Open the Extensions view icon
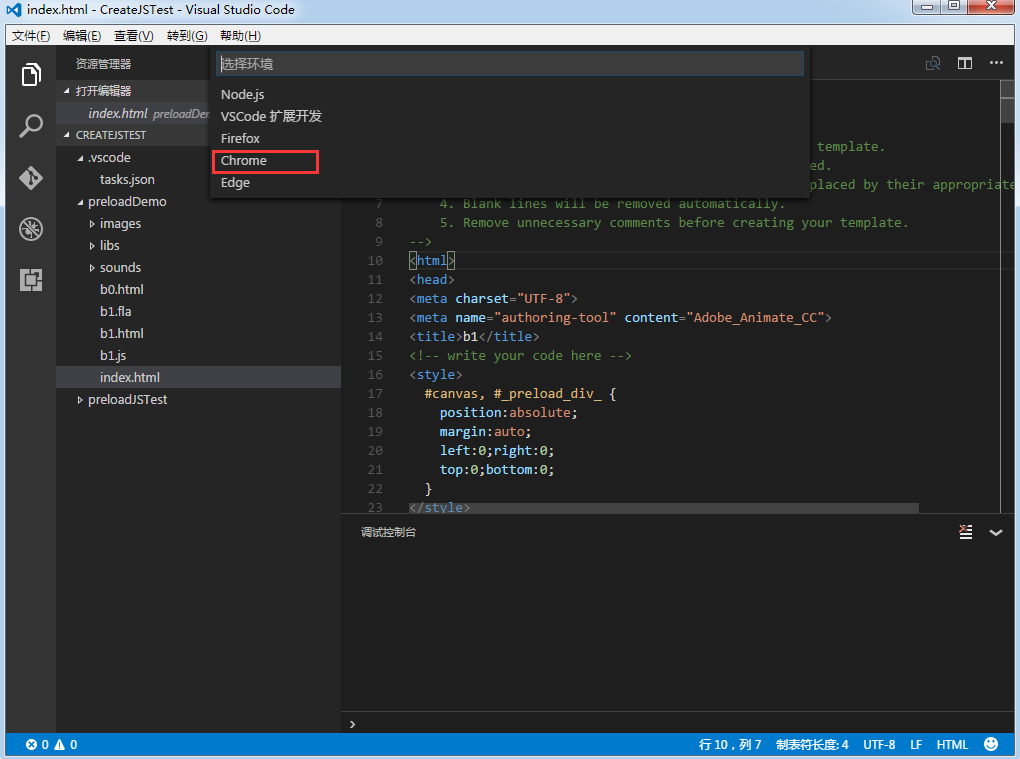This screenshot has width=1020, height=759. [x=31, y=280]
